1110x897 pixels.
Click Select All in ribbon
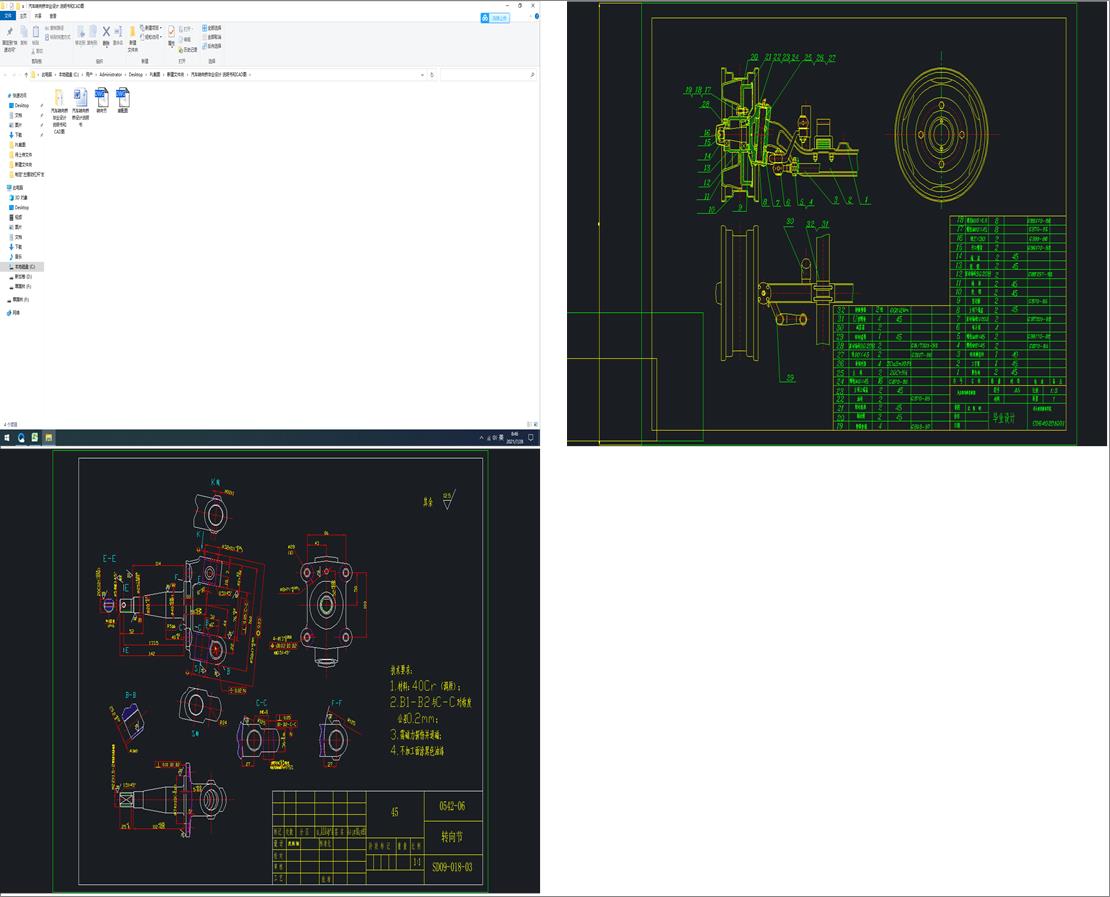[x=212, y=27]
